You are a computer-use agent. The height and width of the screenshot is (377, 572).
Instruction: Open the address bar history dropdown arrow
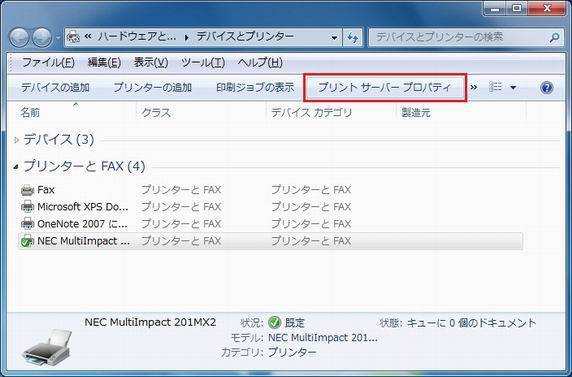[334, 38]
